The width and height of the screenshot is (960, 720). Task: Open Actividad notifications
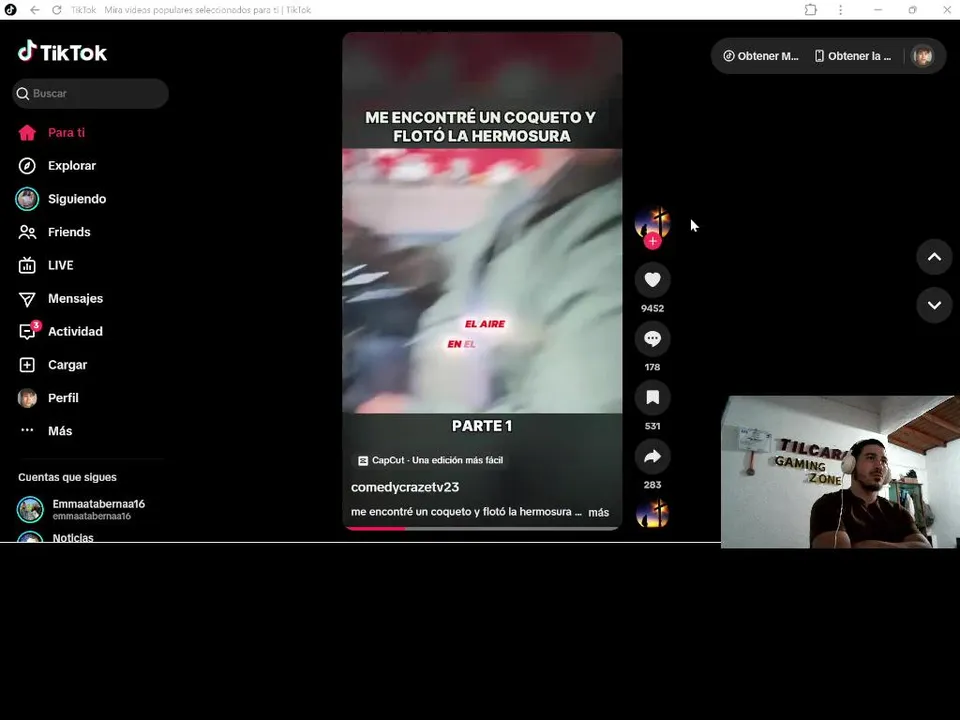coord(60,331)
